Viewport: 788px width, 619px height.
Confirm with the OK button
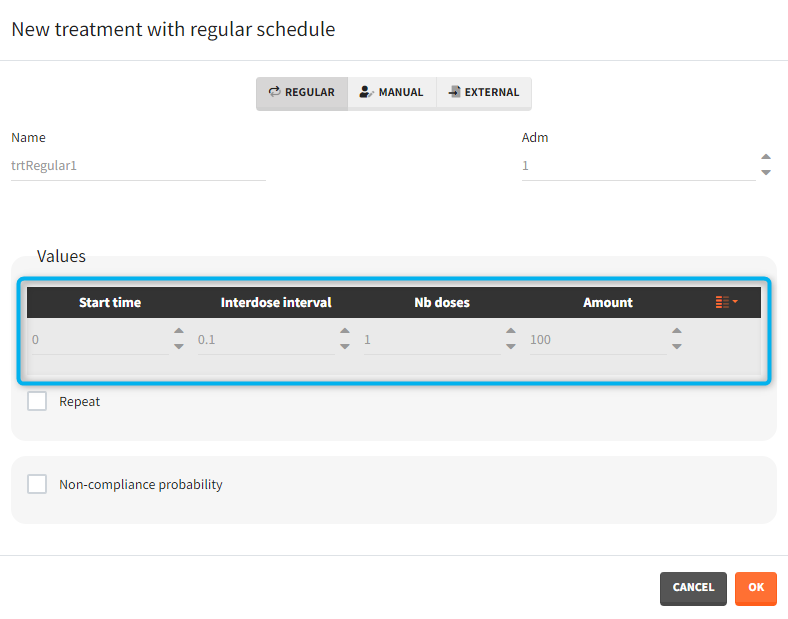pos(755,588)
